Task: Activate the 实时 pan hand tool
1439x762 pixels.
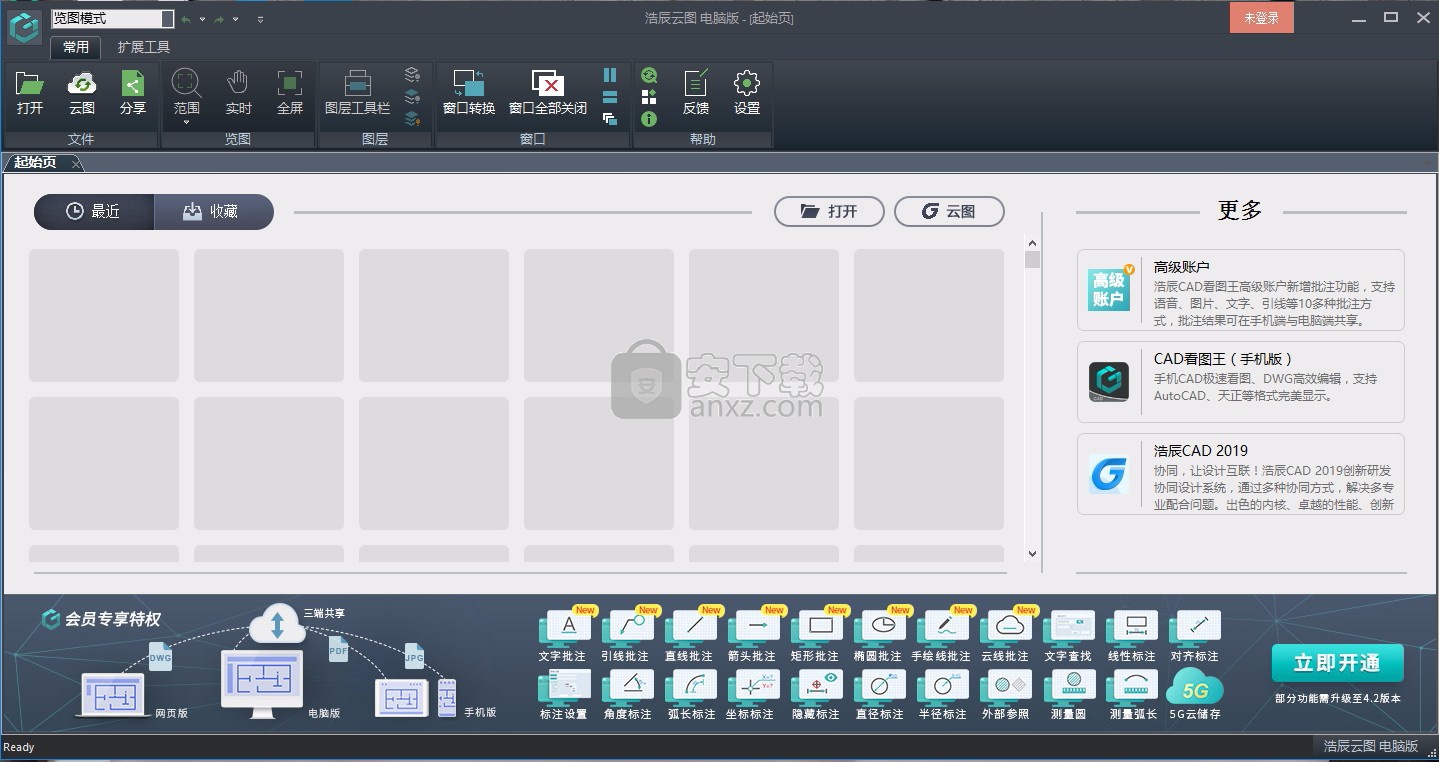Action: pos(238,93)
